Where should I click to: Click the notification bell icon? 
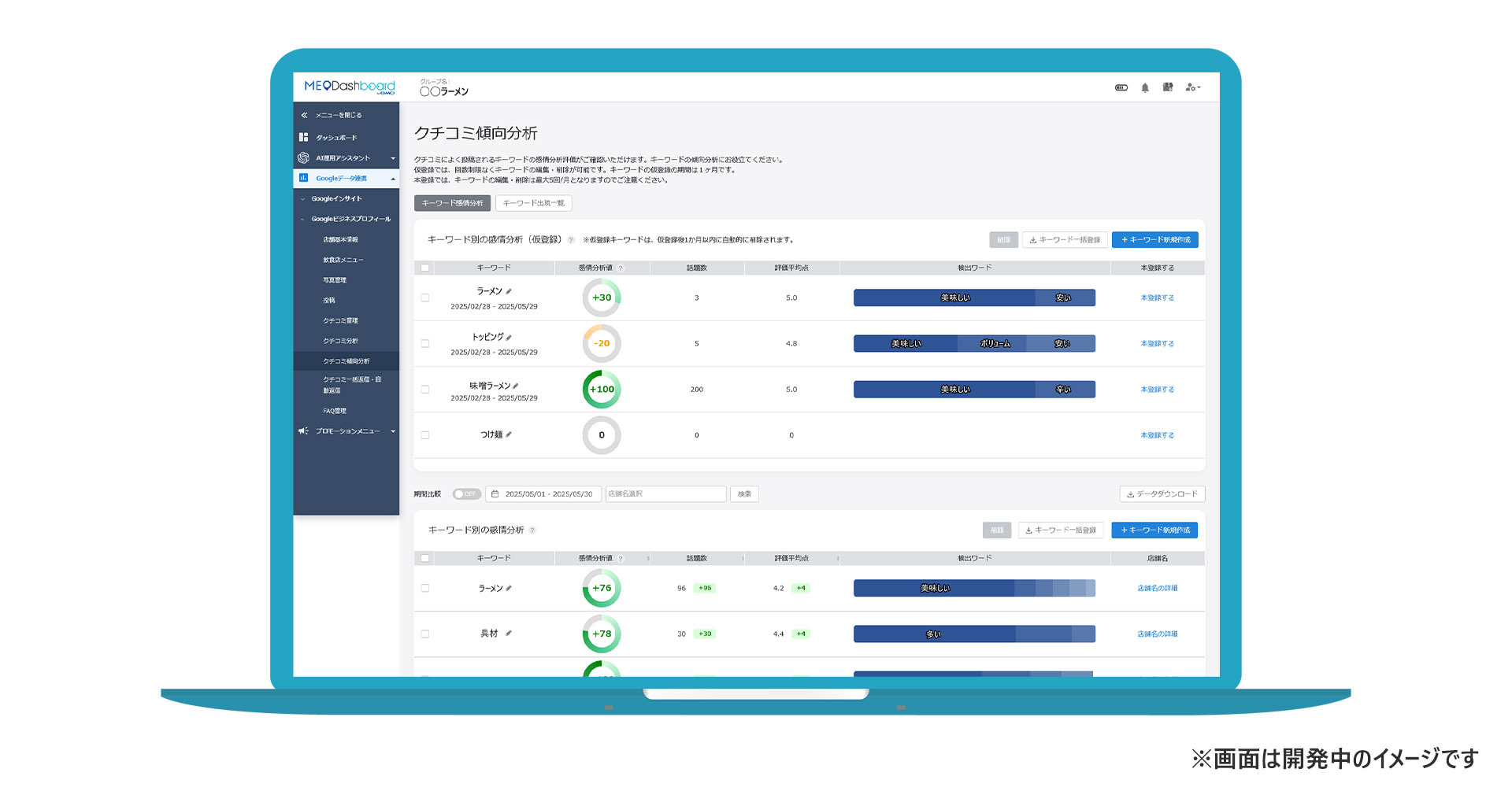click(1145, 87)
